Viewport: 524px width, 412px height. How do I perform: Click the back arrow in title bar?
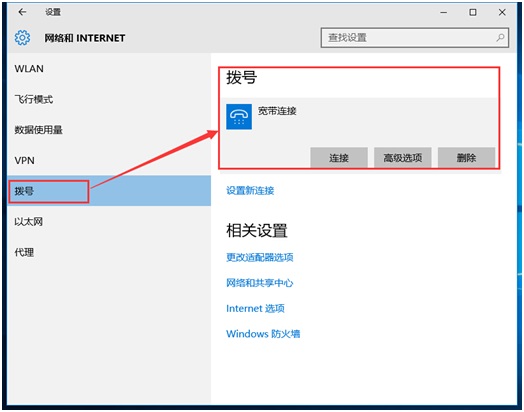pos(22,12)
